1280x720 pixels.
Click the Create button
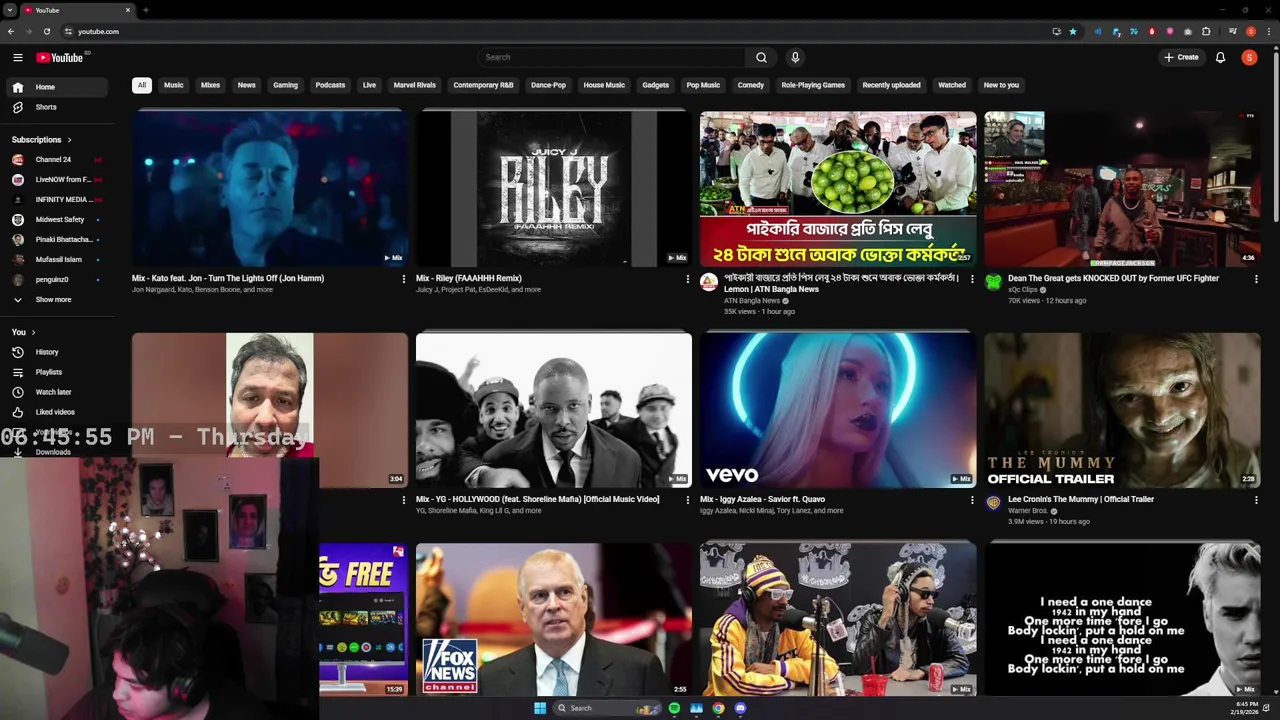click(x=1181, y=57)
